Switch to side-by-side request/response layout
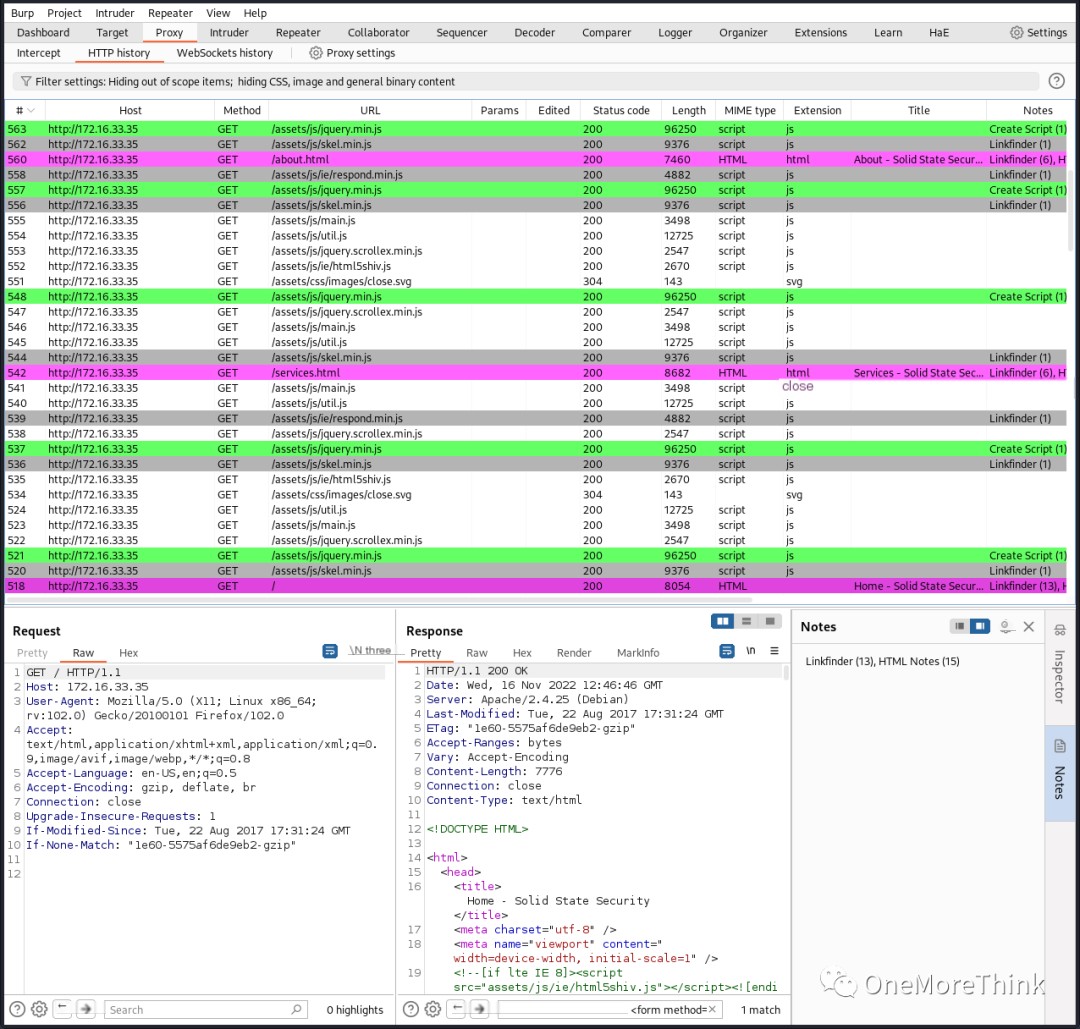 coord(723,621)
